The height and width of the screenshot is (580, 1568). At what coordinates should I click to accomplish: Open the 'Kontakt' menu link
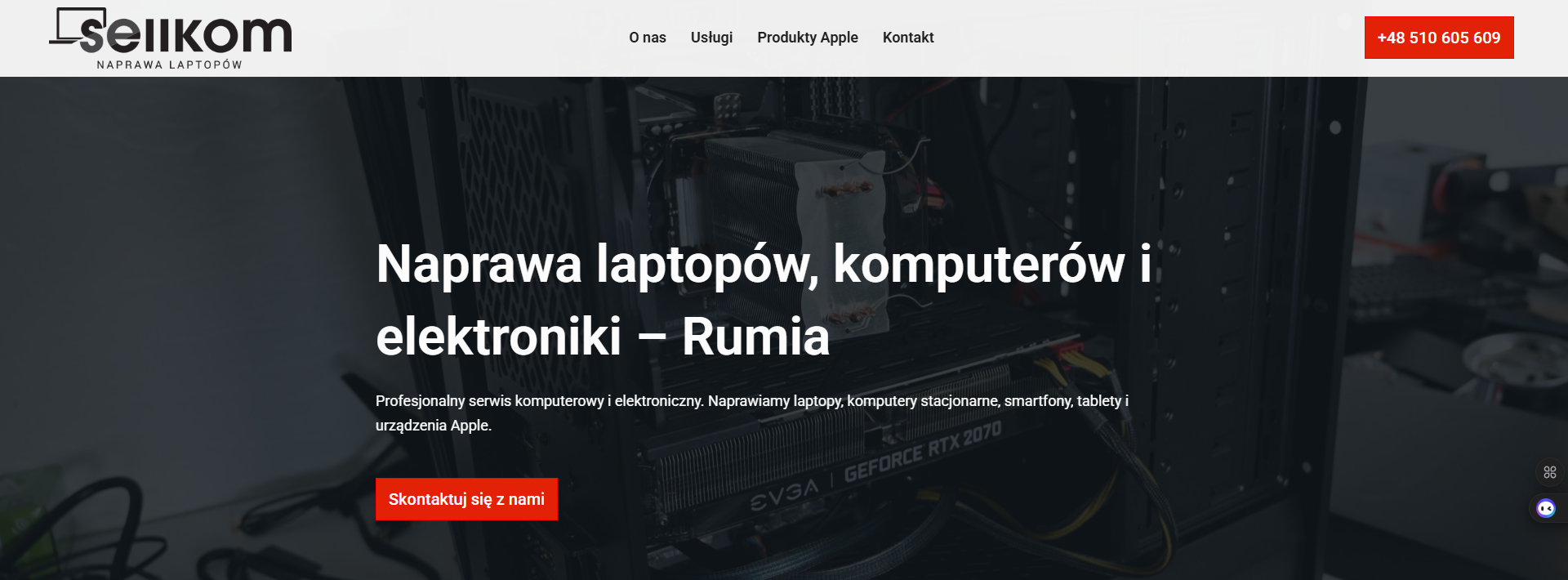[908, 38]
